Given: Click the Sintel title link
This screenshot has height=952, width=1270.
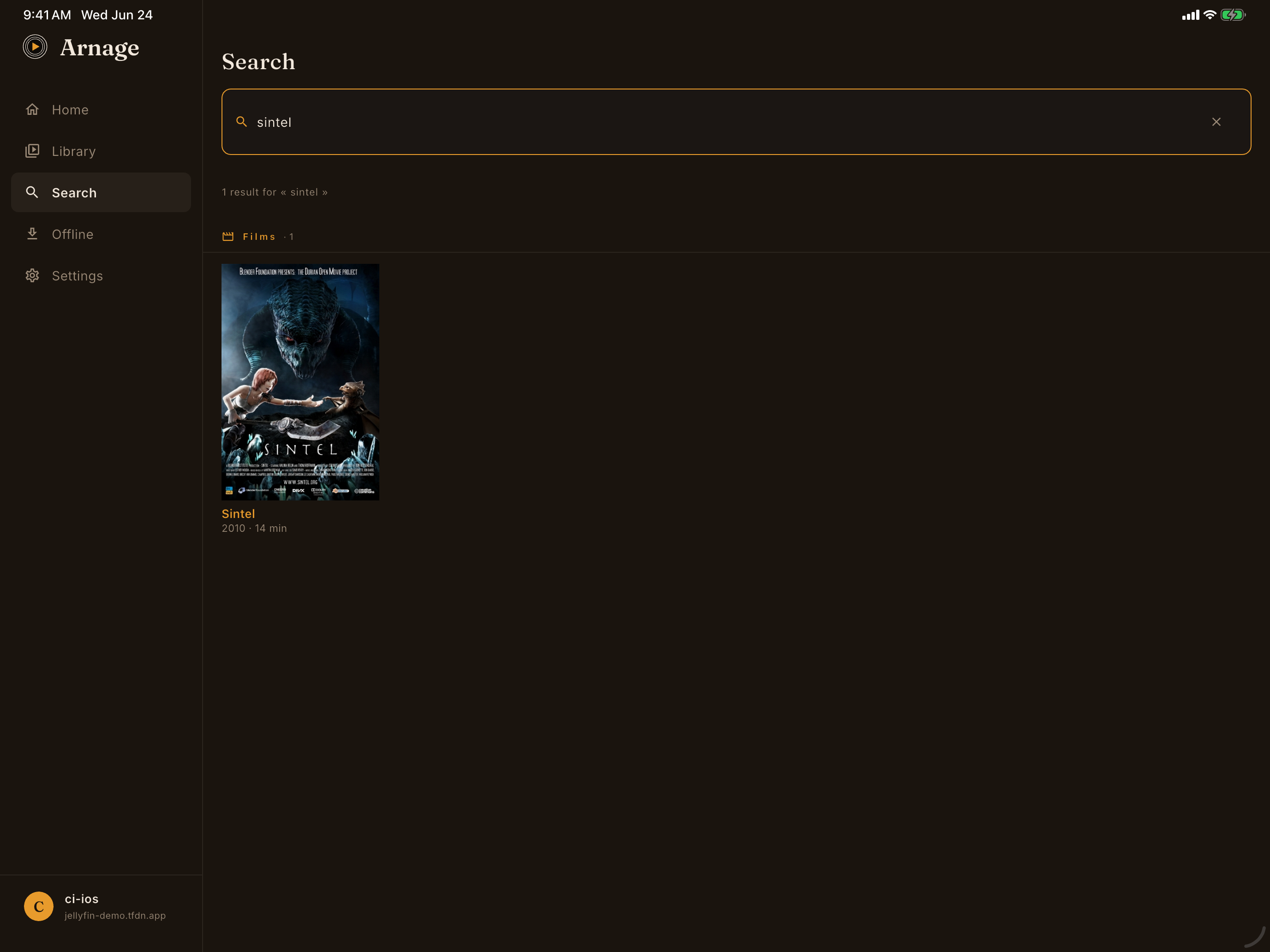Looking at the screenshot, I should tap(238, 513).
